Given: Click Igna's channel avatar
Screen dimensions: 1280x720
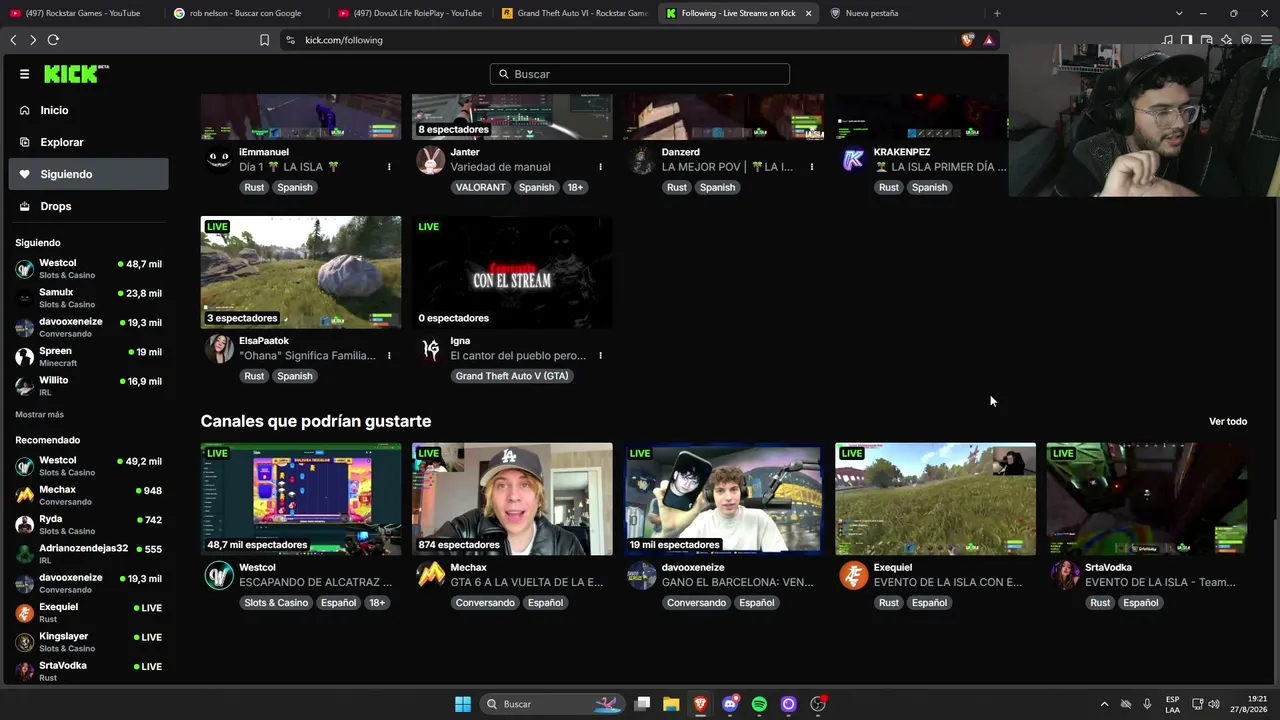Looking at the screenshot, I should (x=430, y=348).
